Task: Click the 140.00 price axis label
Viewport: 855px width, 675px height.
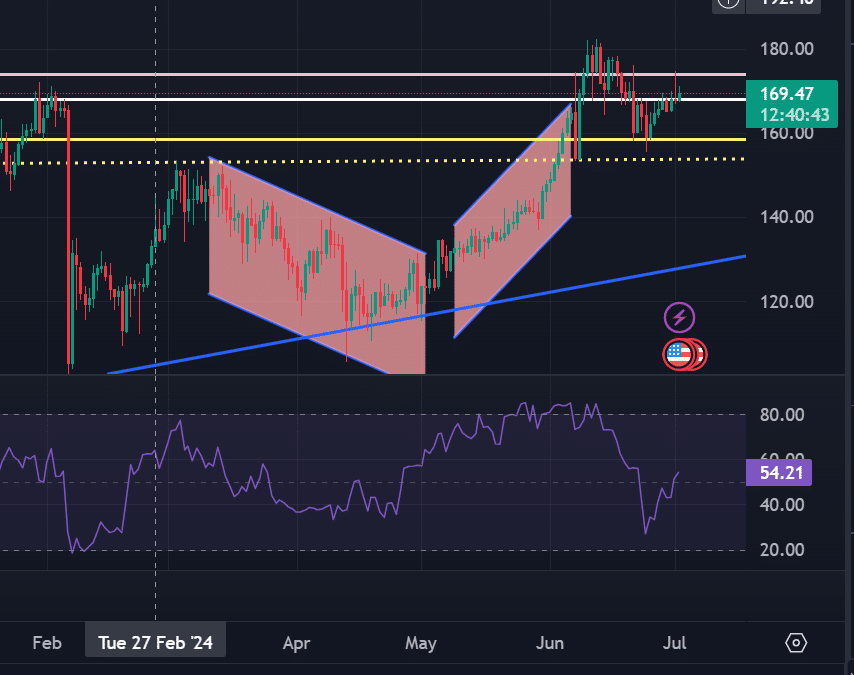Action: (785, 217)
